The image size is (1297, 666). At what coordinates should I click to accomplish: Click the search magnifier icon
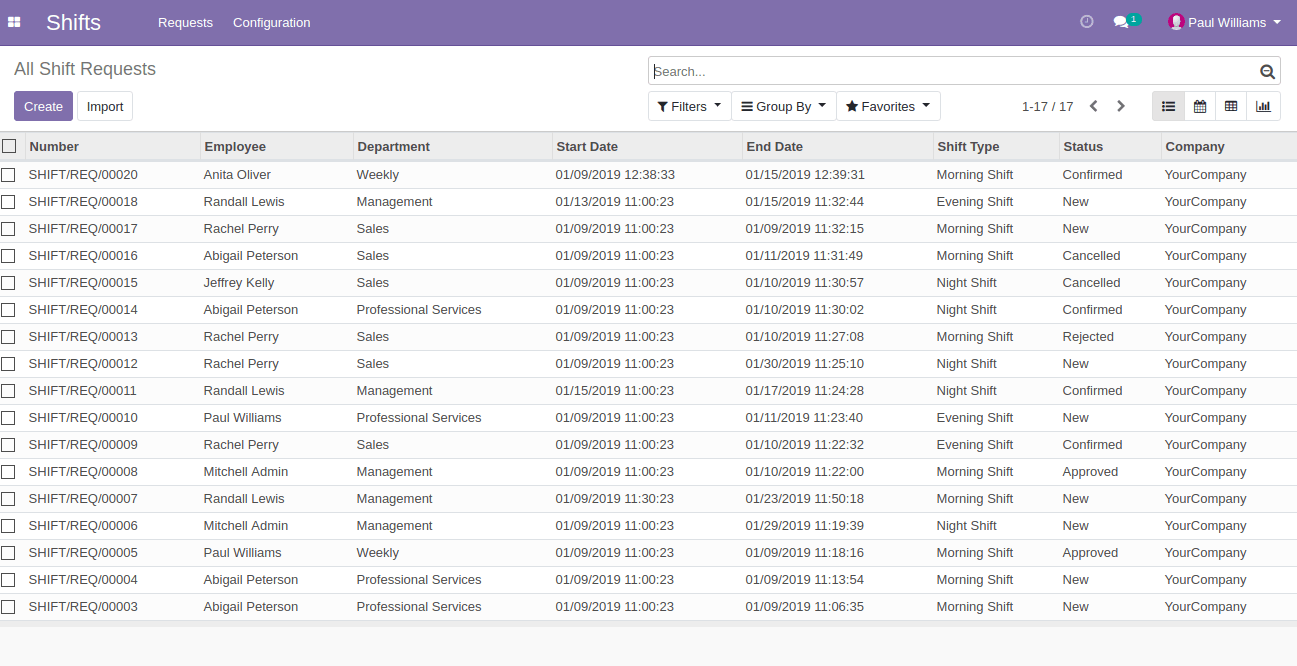(1267, 71)
